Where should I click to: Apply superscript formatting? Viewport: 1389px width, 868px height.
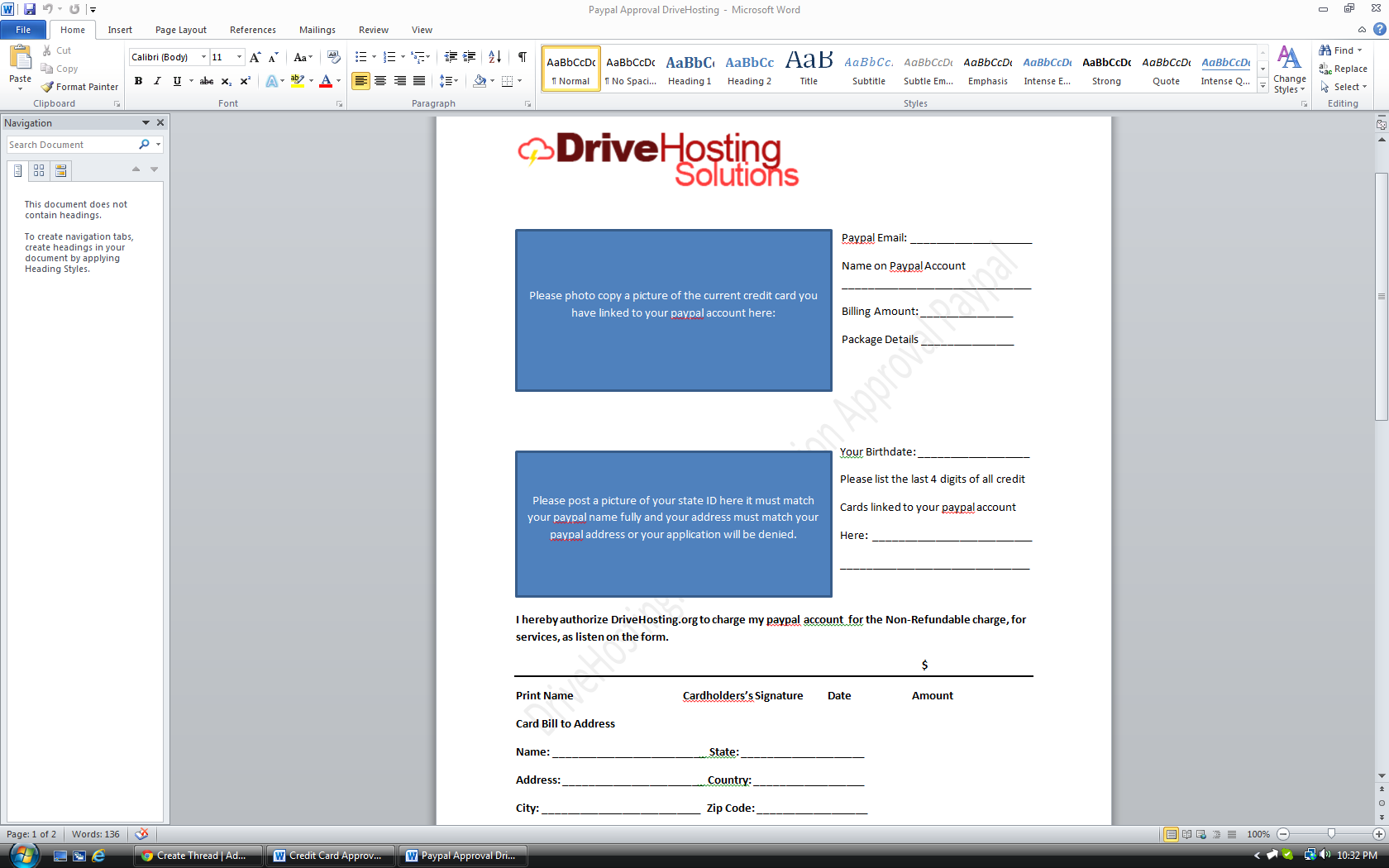click(x=246, y=81)
